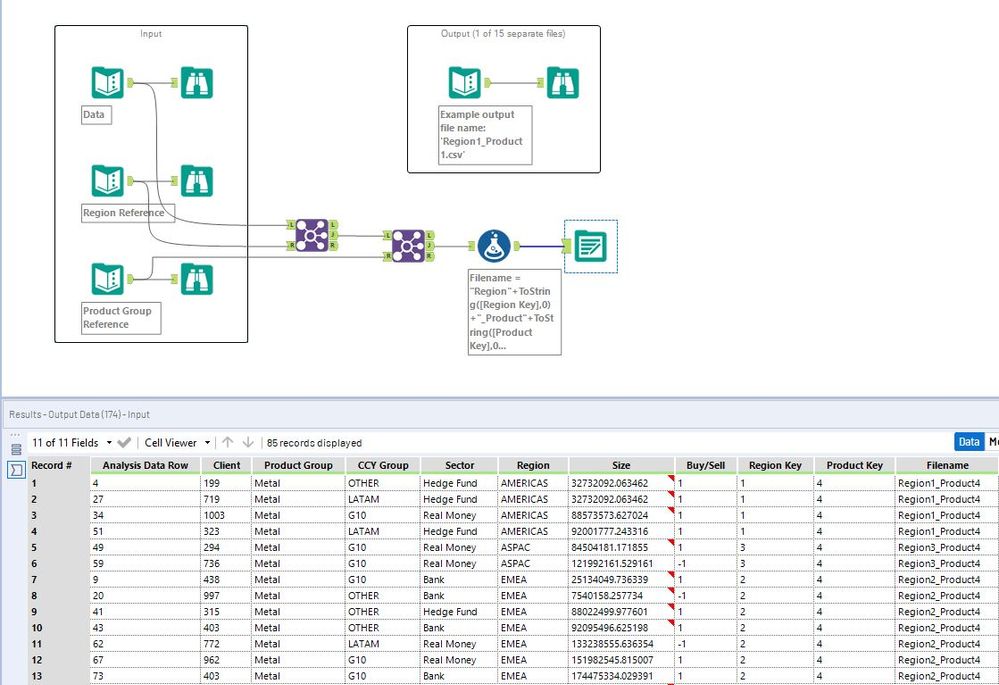
Task: Click Client cell 962 in record 12
Action: point(227,660)
